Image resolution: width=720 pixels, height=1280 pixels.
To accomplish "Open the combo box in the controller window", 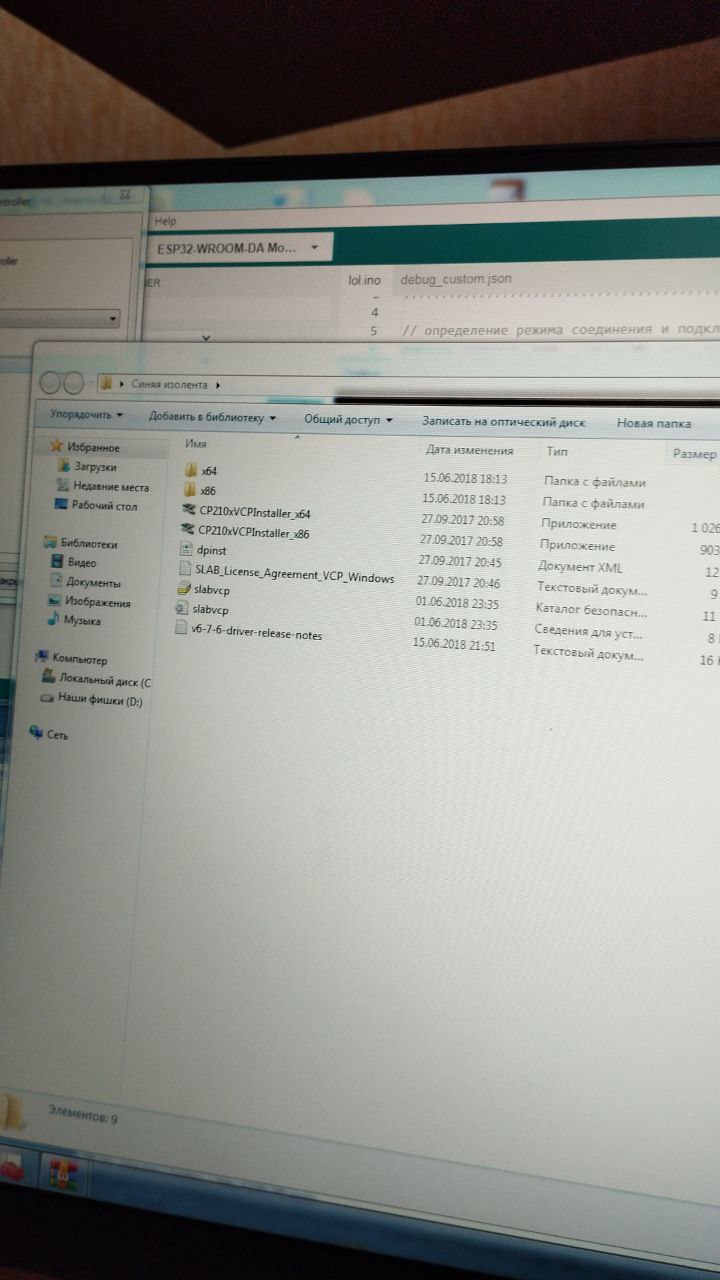I will (x=60, y=320).
